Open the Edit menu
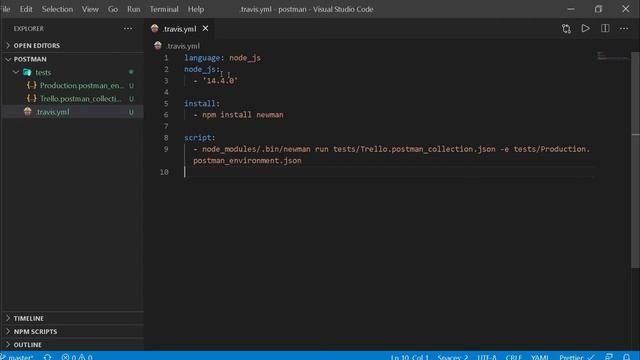The image size is (640, 360). point(26,9)
